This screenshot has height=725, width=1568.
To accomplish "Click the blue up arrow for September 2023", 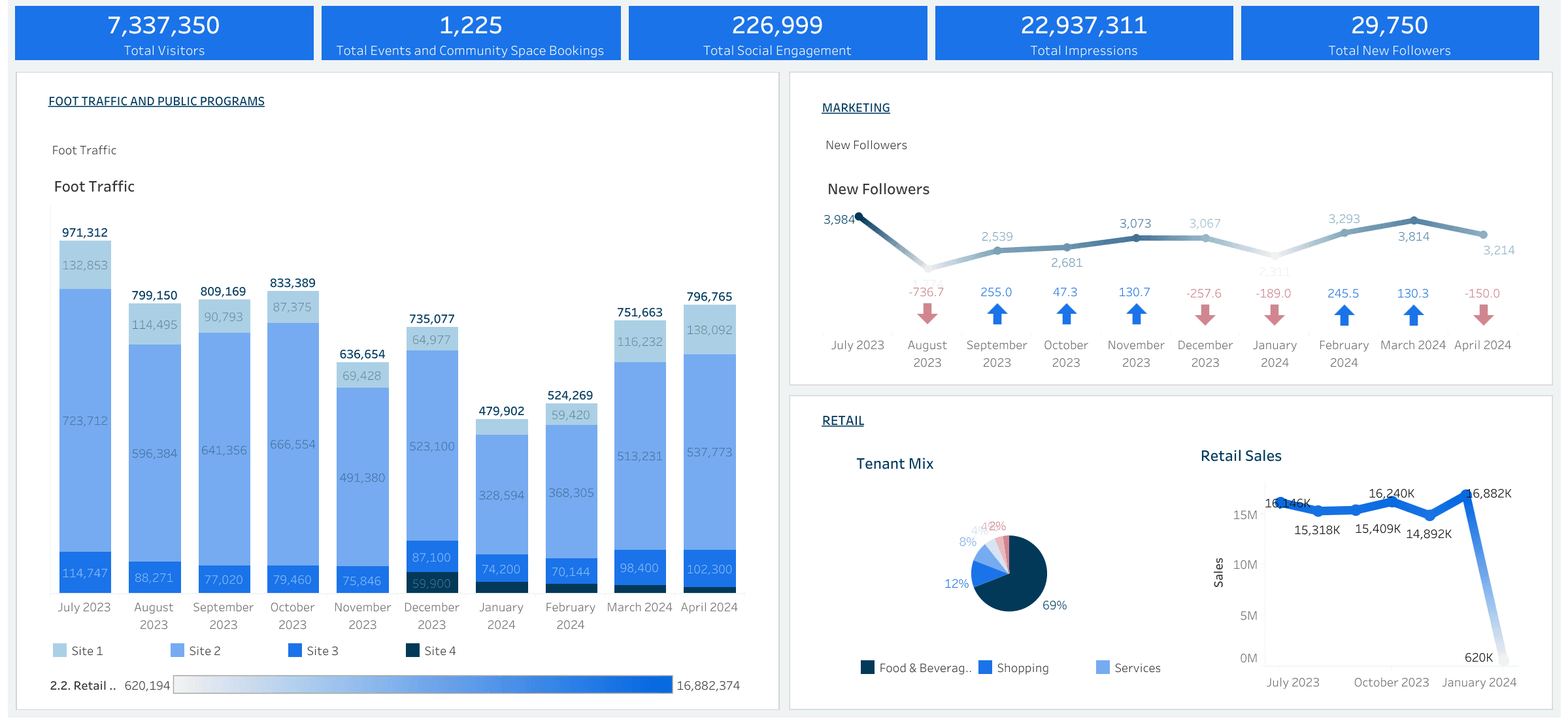I will tap(996, 315).
